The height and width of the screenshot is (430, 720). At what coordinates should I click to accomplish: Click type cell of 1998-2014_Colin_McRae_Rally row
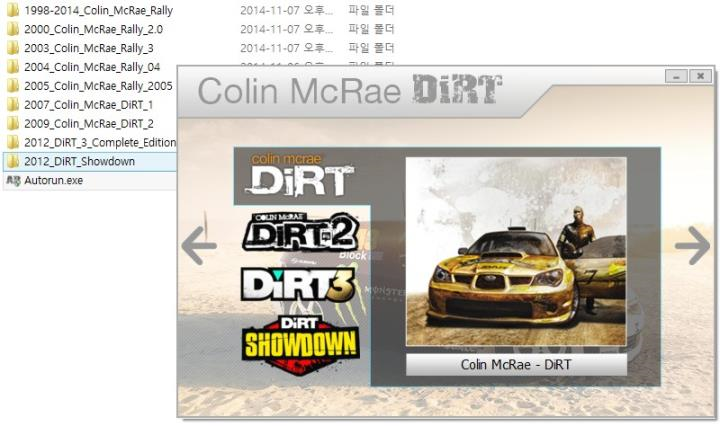[x=371, y=10]
